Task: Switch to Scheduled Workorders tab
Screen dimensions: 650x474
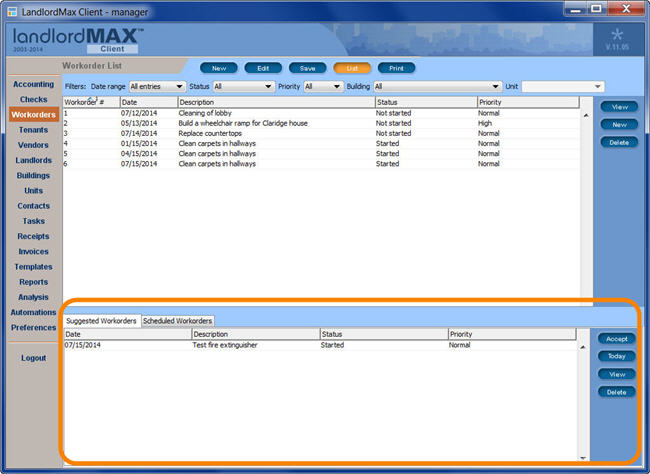Action: [177, 321]
